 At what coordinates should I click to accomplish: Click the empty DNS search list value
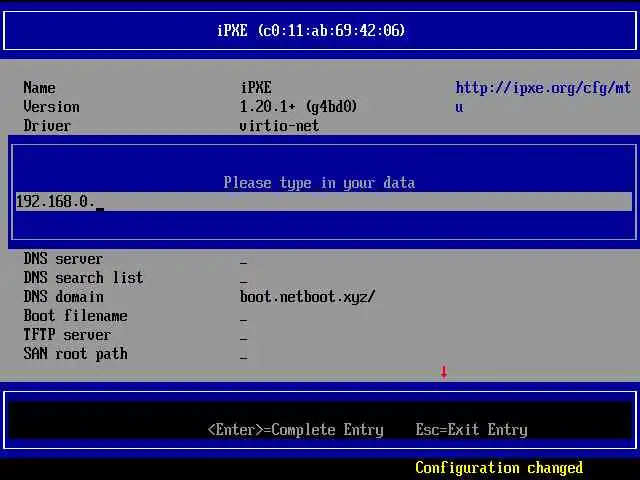pyautogui.click(x=243, y=282)
